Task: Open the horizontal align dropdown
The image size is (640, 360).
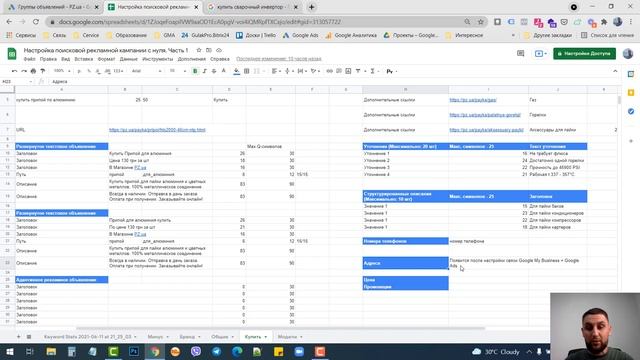Action: point(276,71)
